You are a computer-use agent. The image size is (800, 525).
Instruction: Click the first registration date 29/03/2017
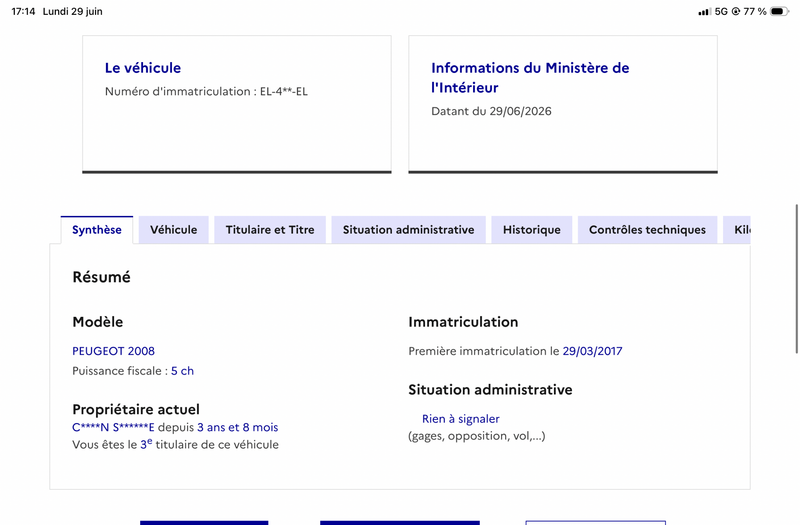coord(592,351)
